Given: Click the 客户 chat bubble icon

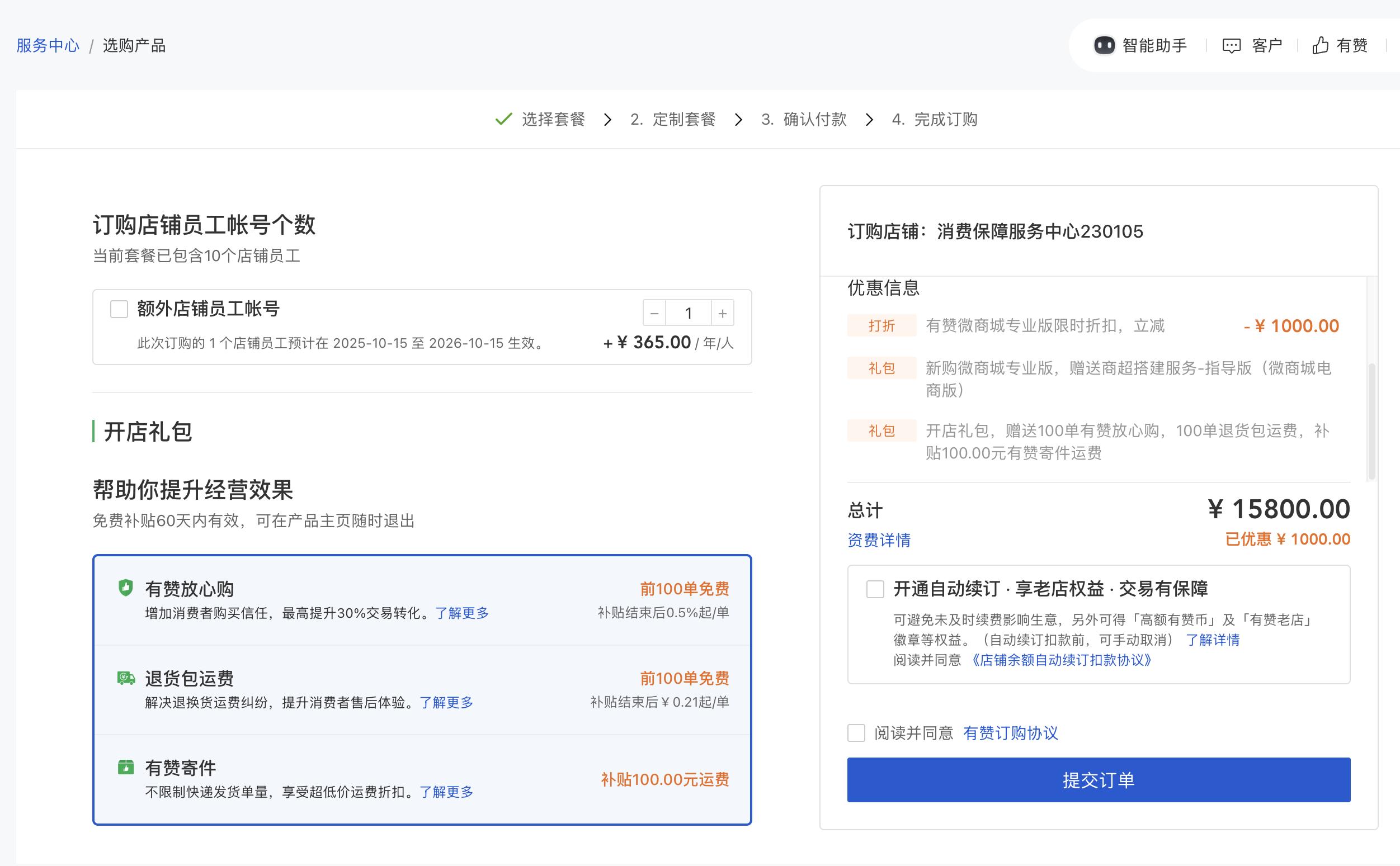Looking at the screenshot, I should tap(1231, 45).
